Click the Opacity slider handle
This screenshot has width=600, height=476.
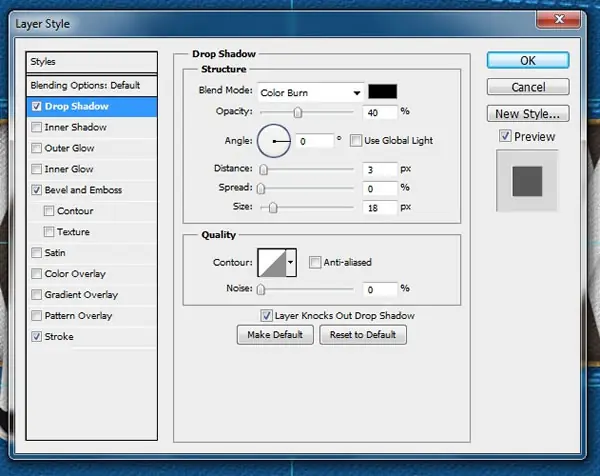298,112
